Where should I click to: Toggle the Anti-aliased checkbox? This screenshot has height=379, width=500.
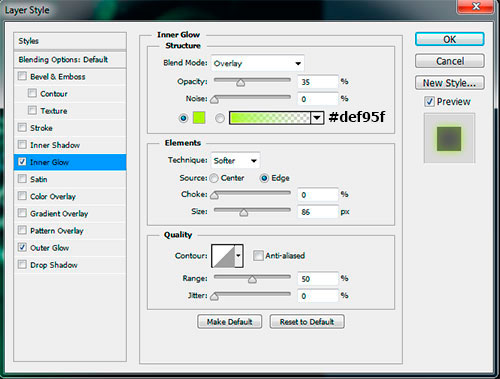(258, 256)
